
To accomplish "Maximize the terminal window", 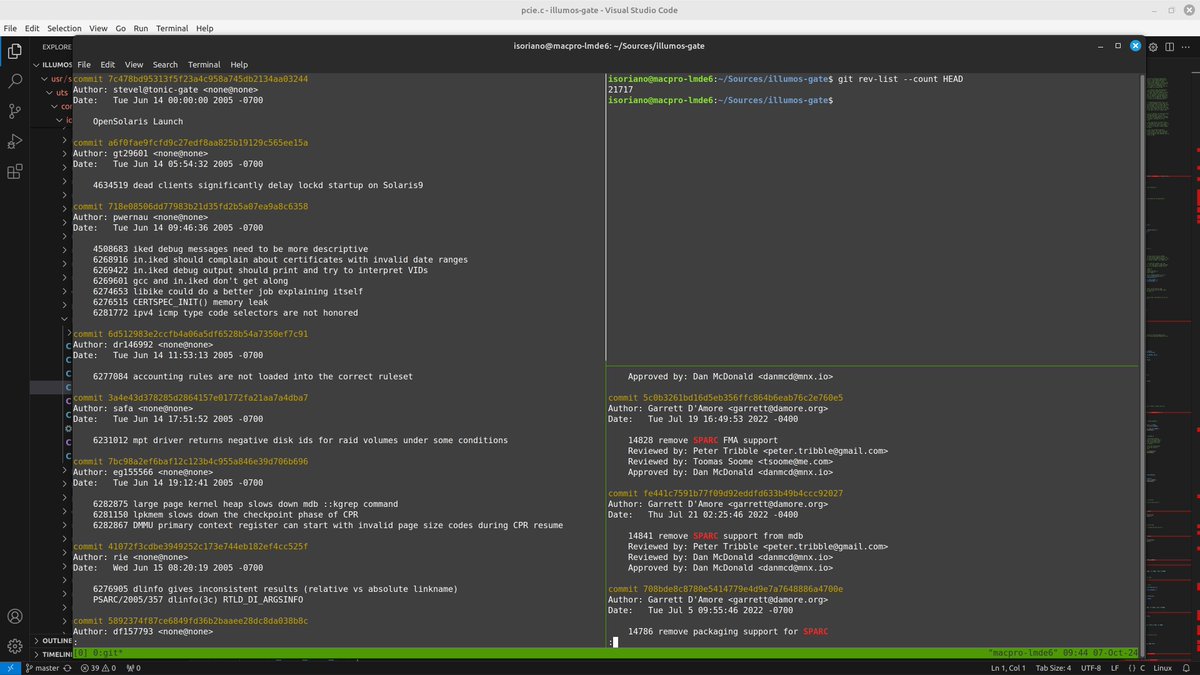I will 1116,46.
